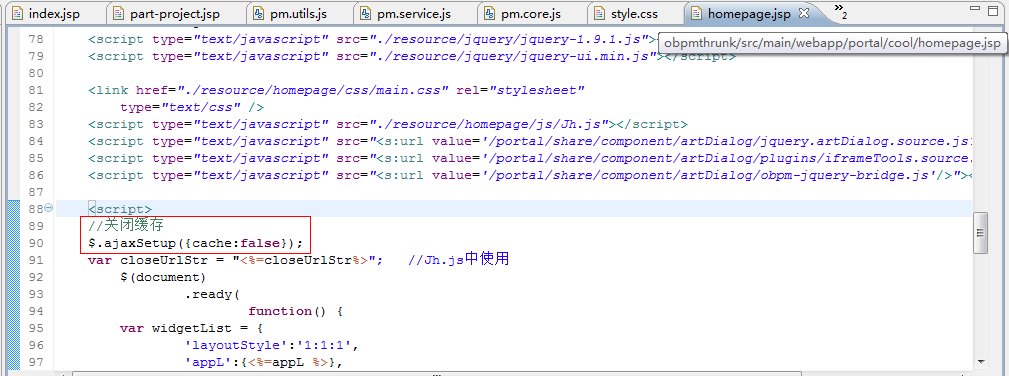Click the //Jh.js中使用 comment

pos(459,259)
